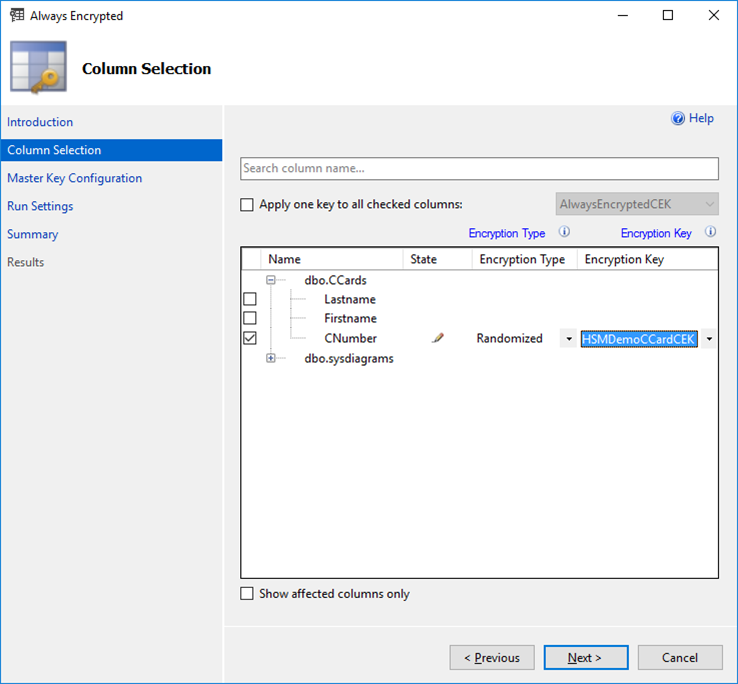Open the Randomized encryption type dropdown
The height and width of the screenshot is (684, 738).
(x=569, y=339)
